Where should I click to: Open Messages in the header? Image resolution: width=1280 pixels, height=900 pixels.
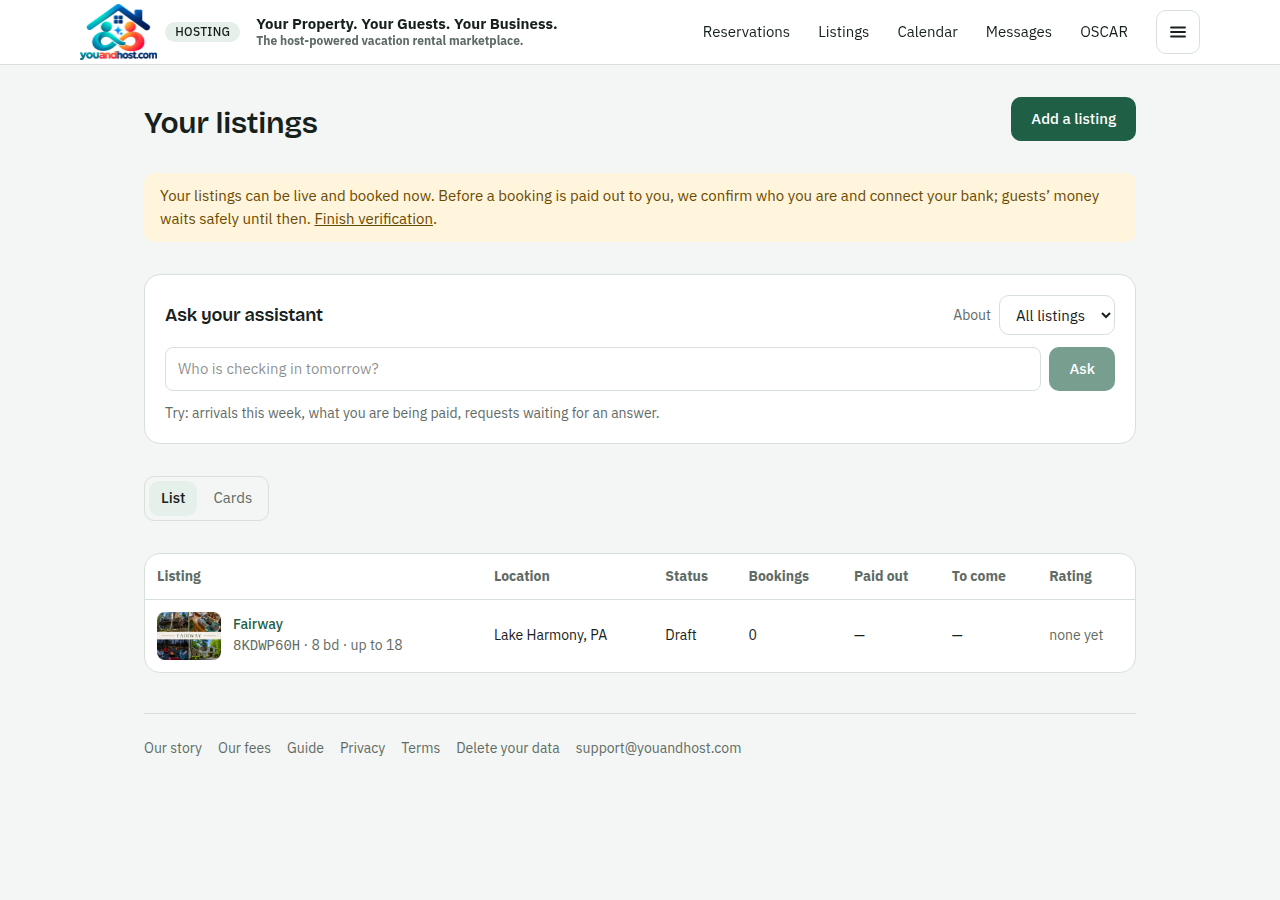pos(1018,32)
